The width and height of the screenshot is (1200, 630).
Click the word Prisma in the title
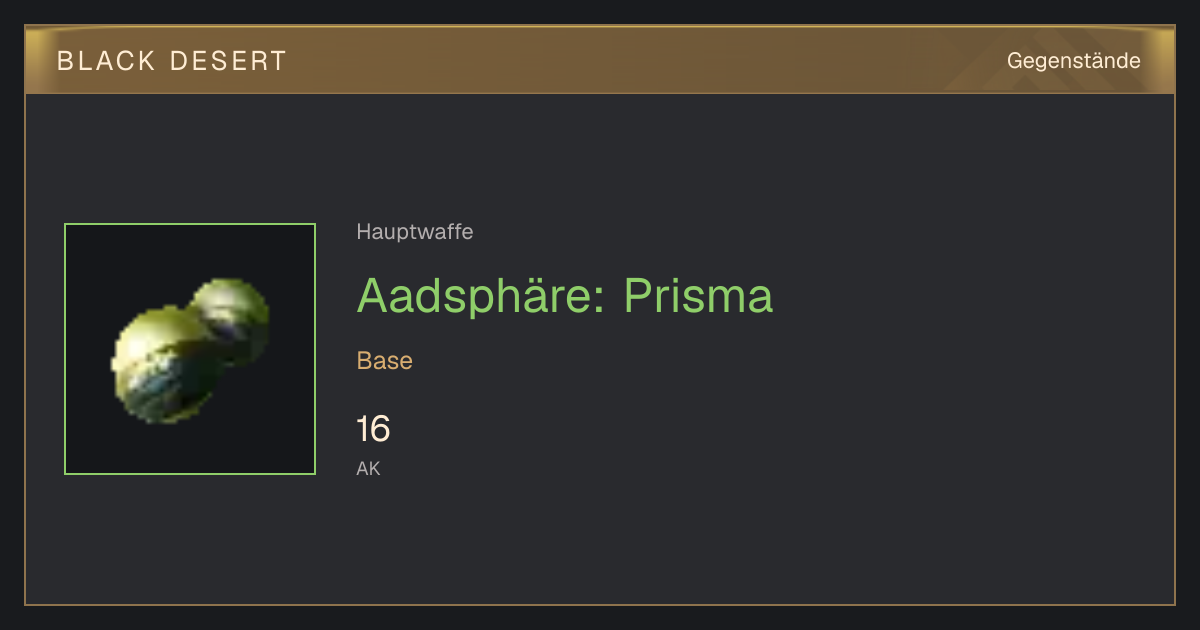click(x=698, y=296)
